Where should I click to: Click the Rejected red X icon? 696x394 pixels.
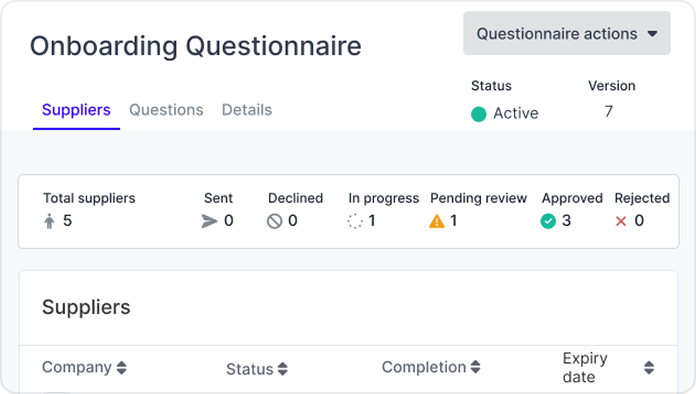point(621,221)
